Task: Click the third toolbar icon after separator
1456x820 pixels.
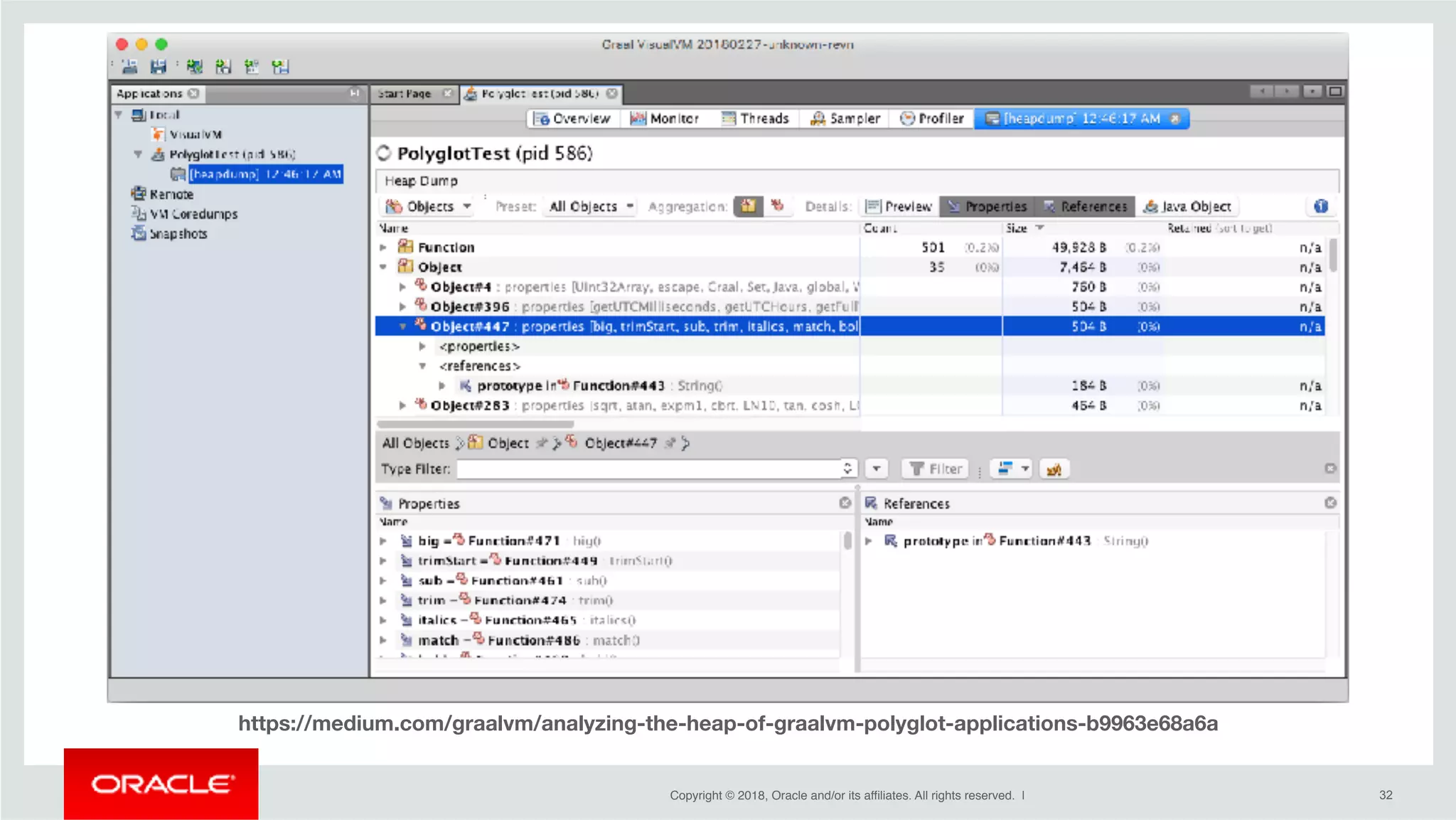Action: (194, 66)
